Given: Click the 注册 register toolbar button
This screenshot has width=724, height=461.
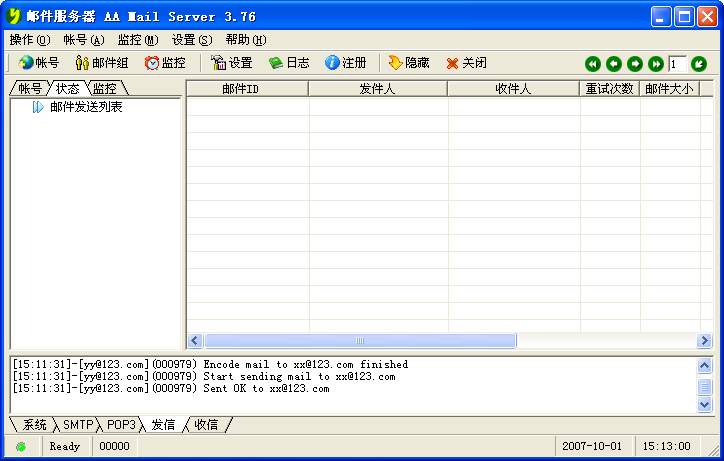Looking at the screenshot, I should click(x=345, y=63).
